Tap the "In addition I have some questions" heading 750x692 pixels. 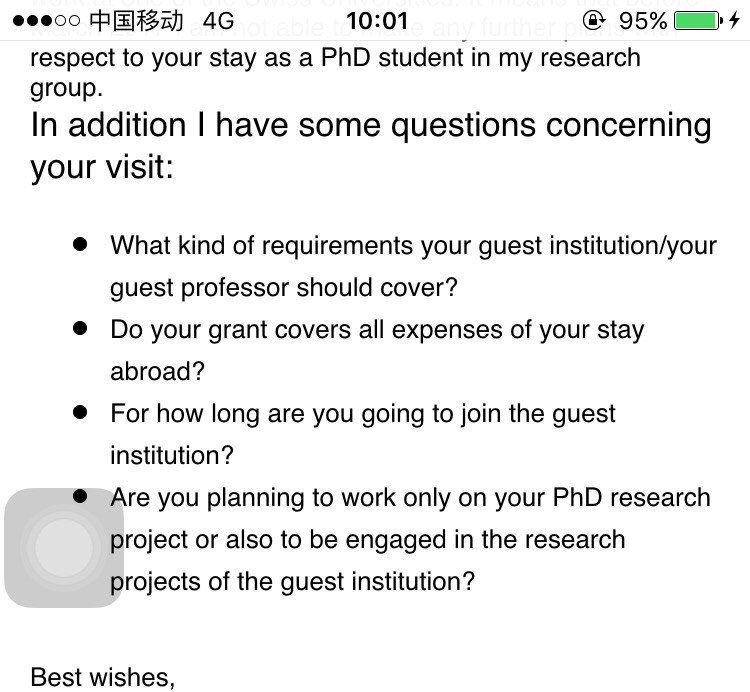(371, 127)
